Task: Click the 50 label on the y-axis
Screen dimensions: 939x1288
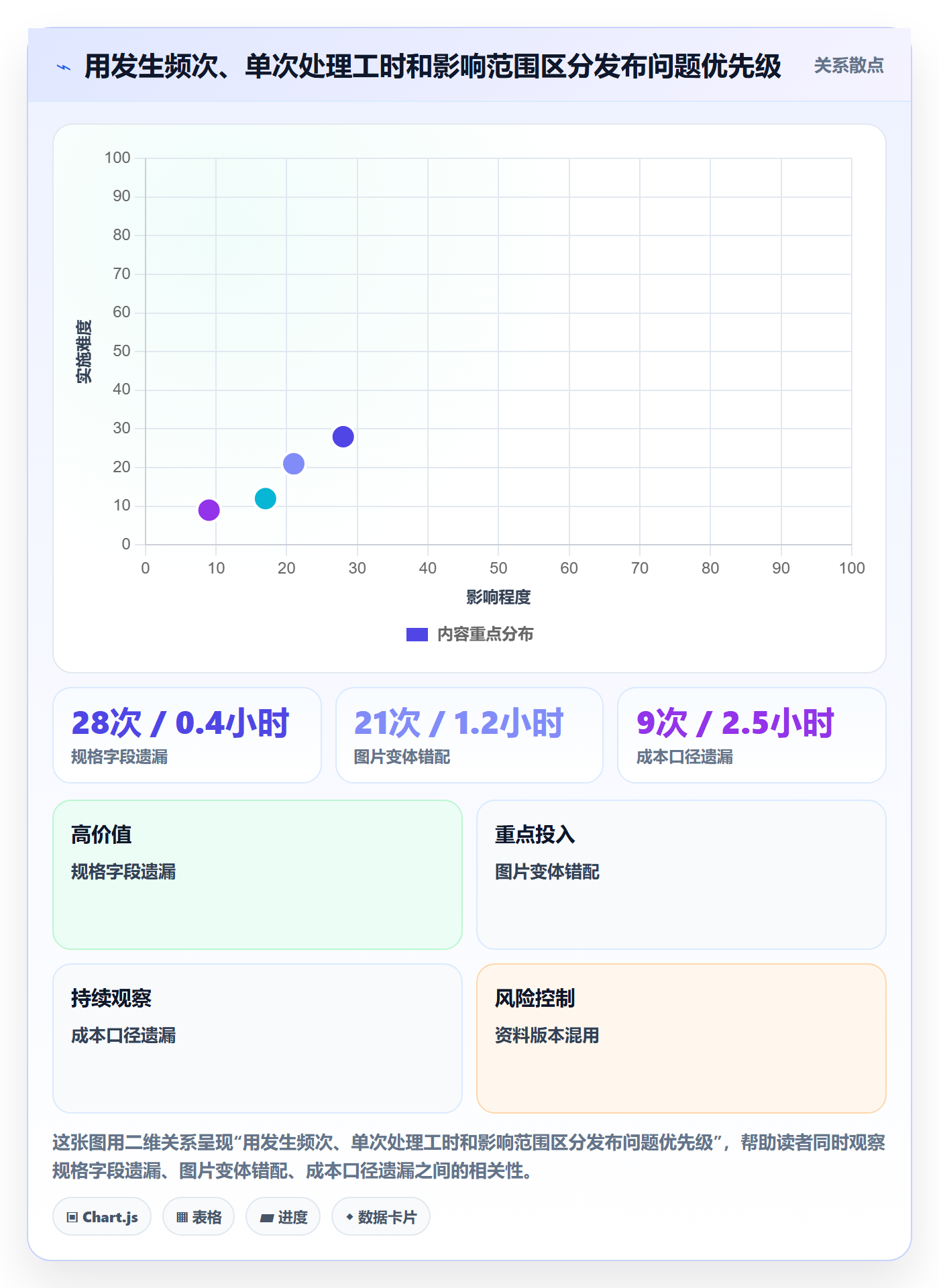Action: pyautogui.click(x=121, y=351)
